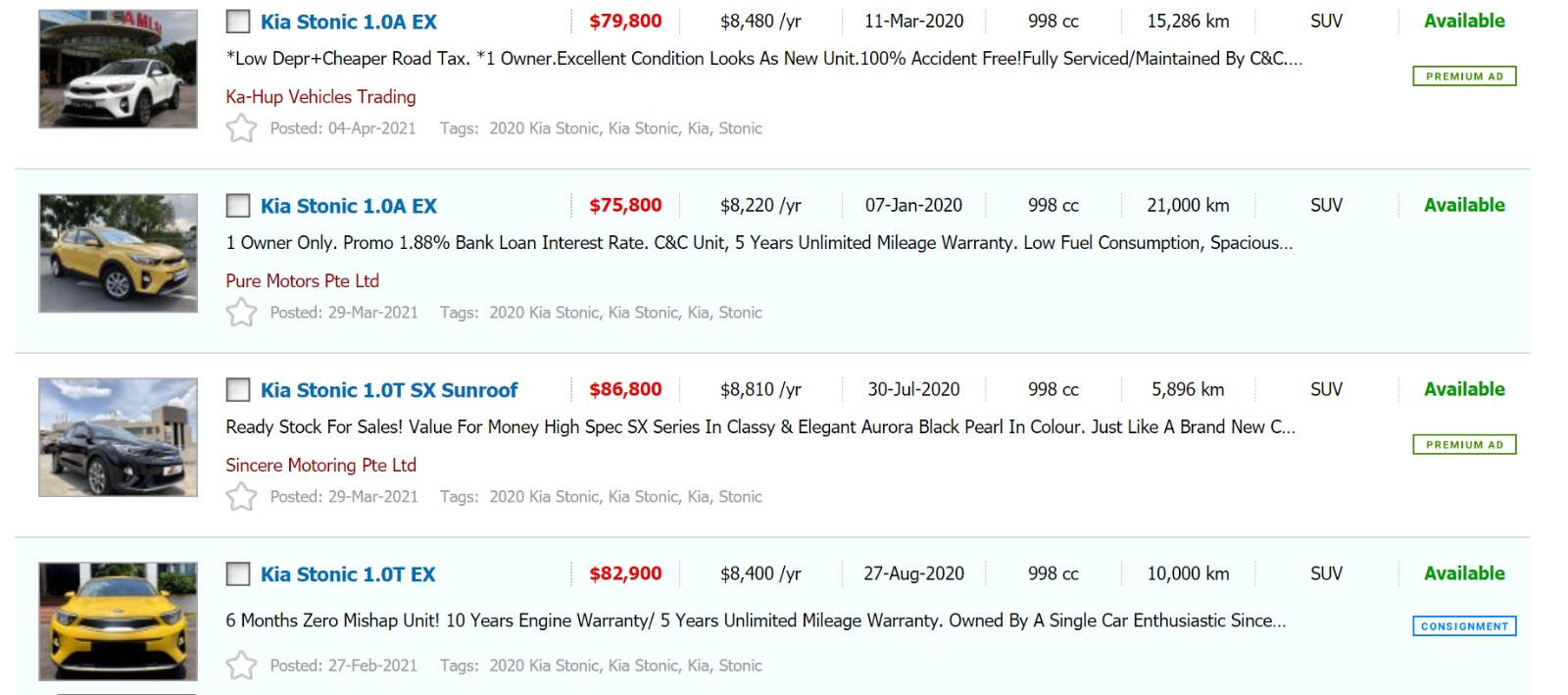Image resolution: width=1568 pixels, height=695 pixels.
Task: Star the listing posted 27-Feb-2021
Action: coord(241,666)
